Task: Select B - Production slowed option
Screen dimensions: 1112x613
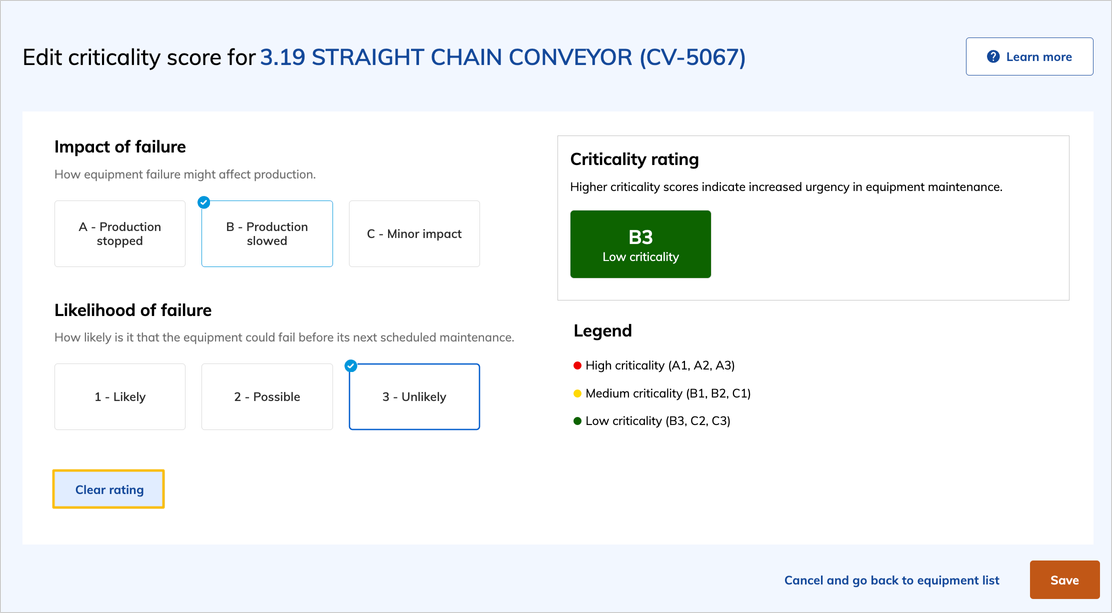Action: pos(267,234)
